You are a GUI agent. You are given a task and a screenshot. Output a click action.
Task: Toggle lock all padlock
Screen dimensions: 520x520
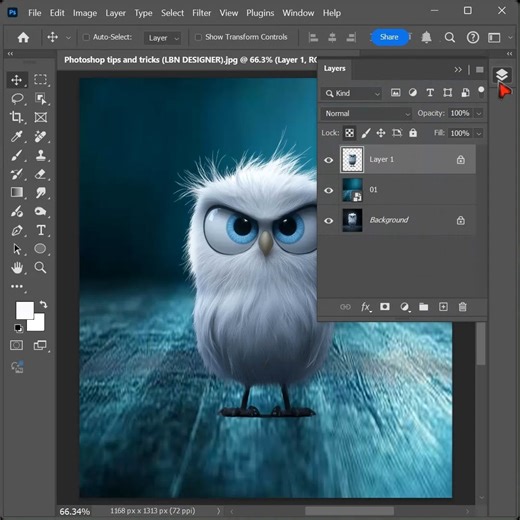(x=413, y=133)
